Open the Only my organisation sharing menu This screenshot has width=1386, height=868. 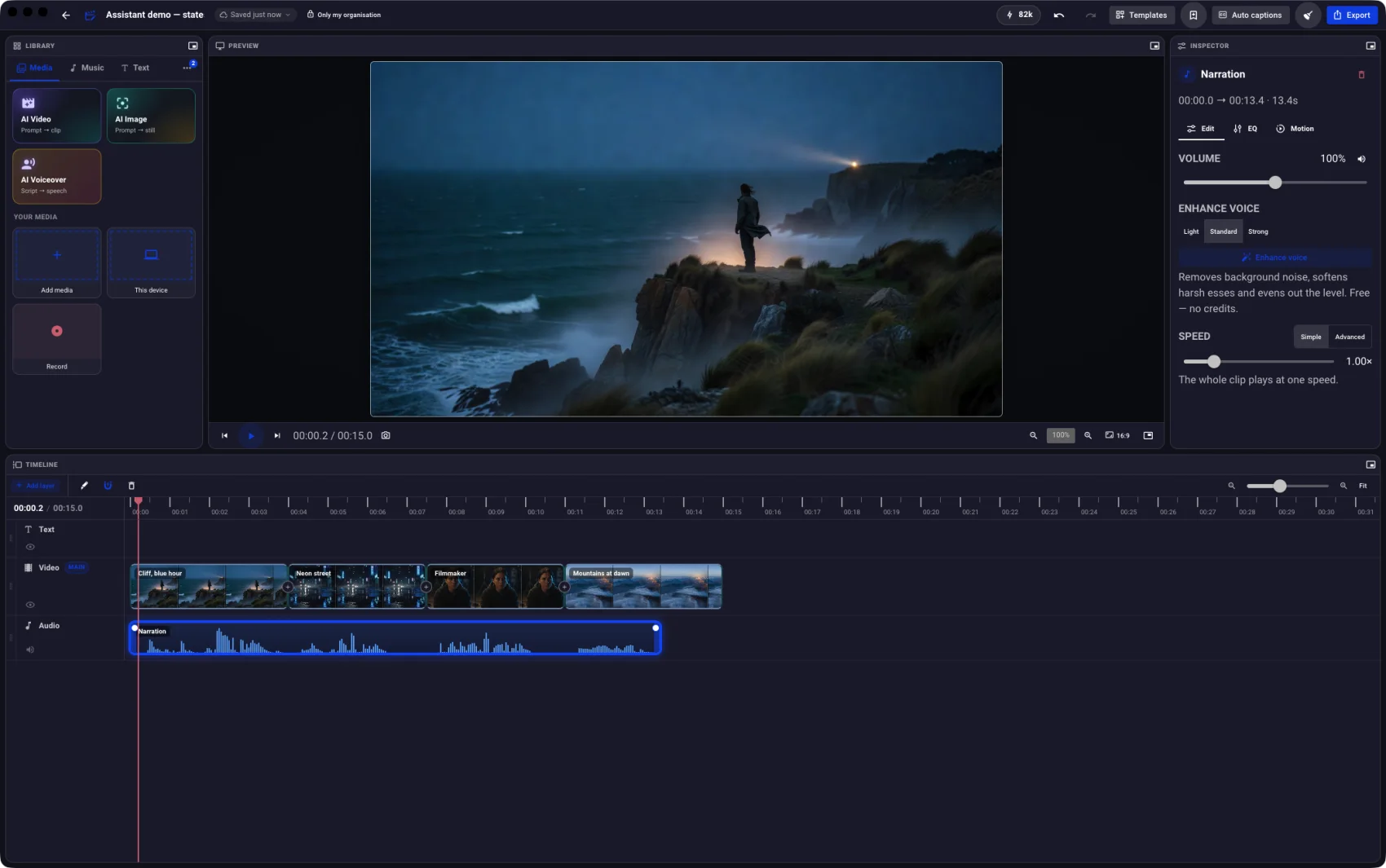[x=343, y=15]
